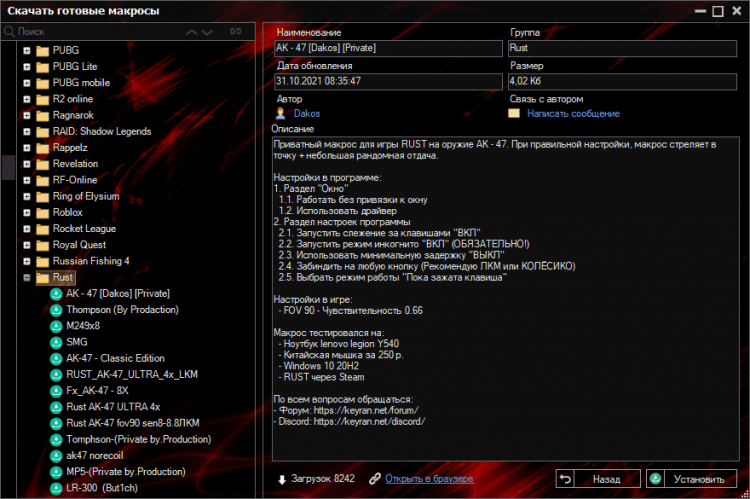Viewport: 750px width, 499px height.
Task: Click the Написать сообщение link
Action: [x=573, y=114]
